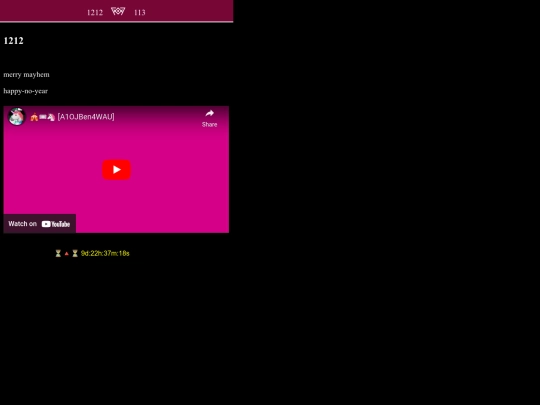Screen dimensions: 540x405
Task: Open the 113 link in the header
Action: click(x=139, y=13)
